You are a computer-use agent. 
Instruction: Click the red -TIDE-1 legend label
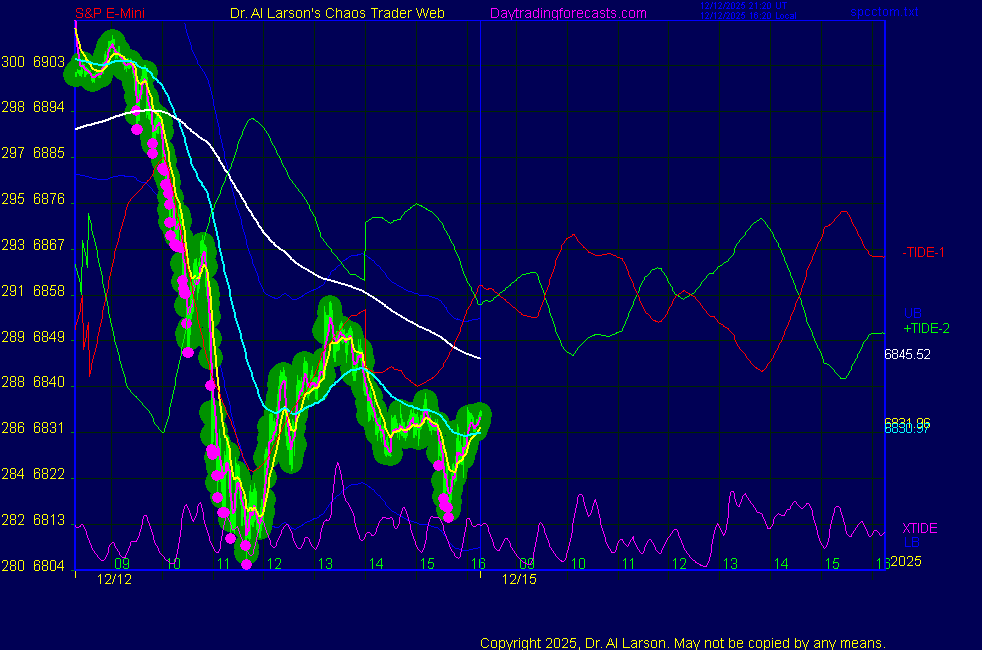[923, 252]
